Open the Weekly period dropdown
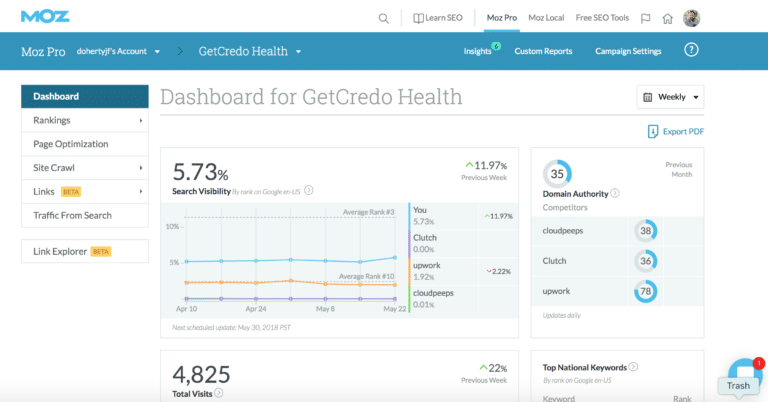This screenshot has height=402, width=768. pos(670,97)
